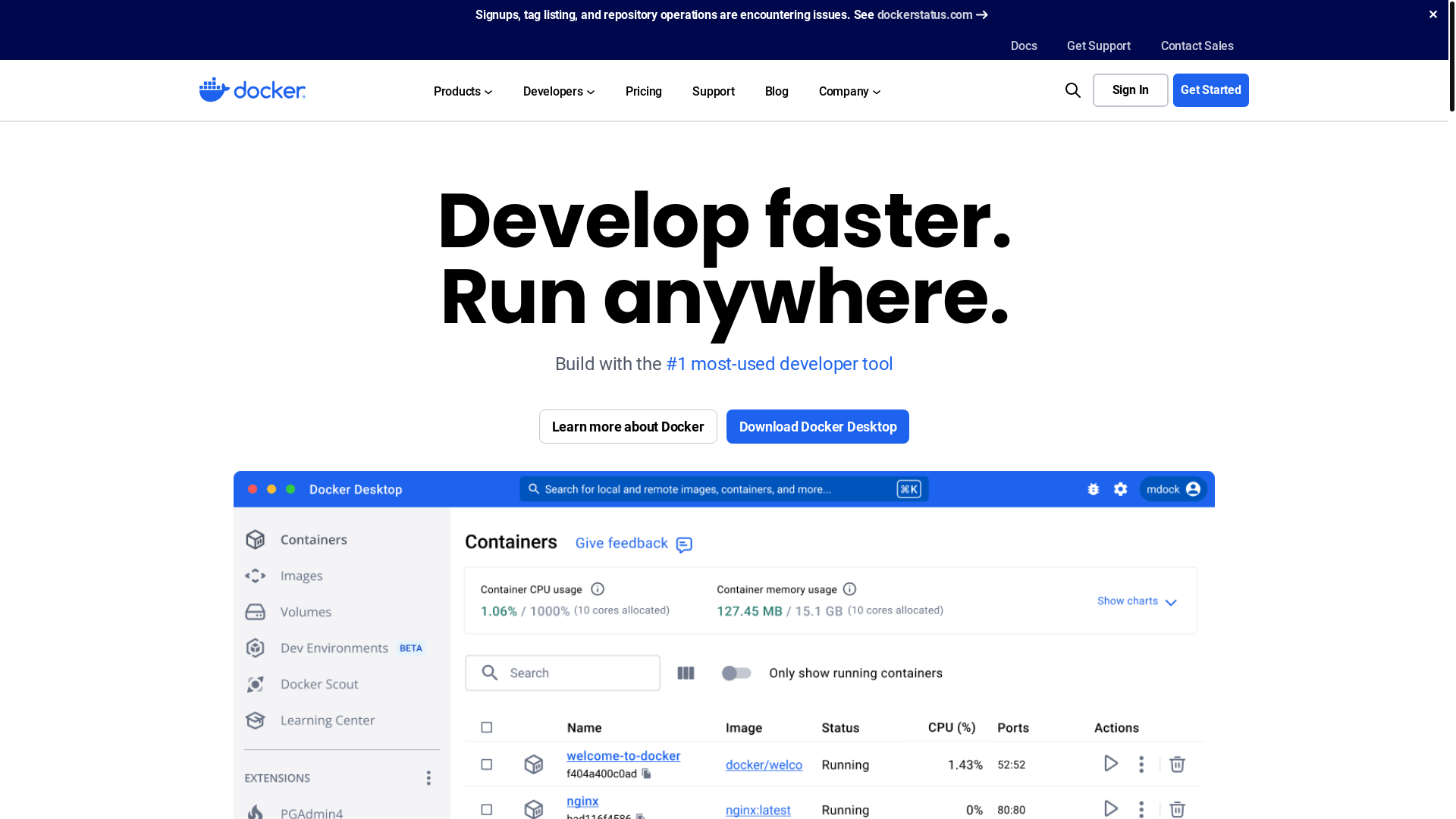Expand the Developers menu
This screenshot has height=819, width=1456.
click(559, 92)
